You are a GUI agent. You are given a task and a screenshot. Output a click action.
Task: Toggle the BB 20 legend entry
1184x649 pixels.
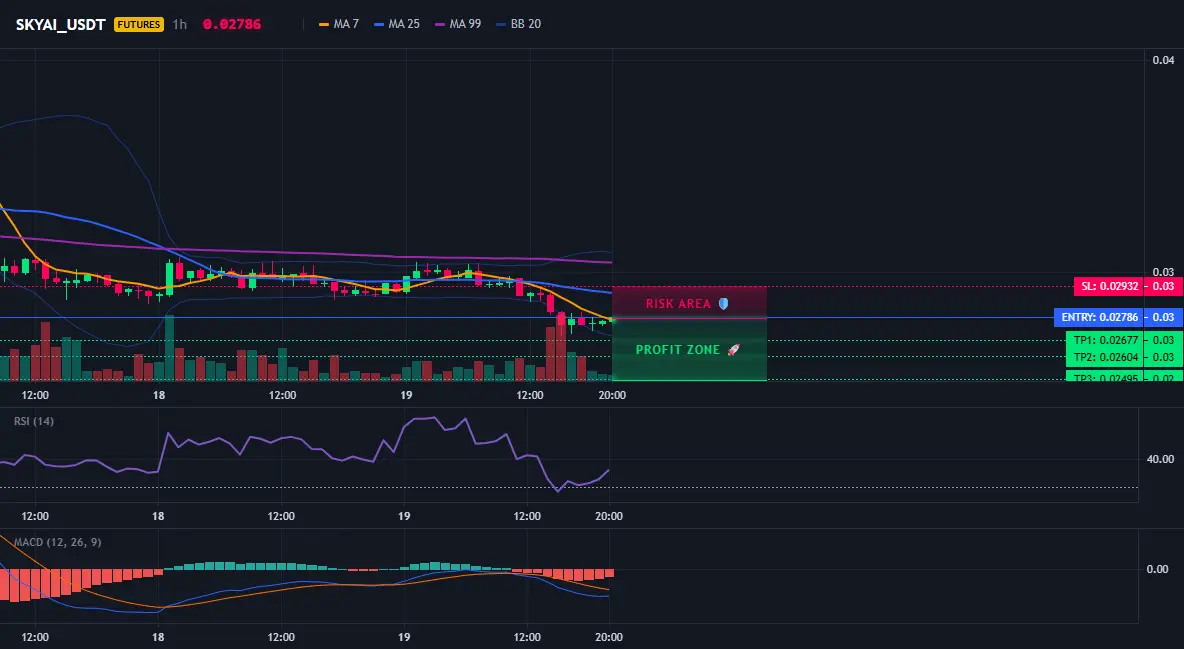519,24
